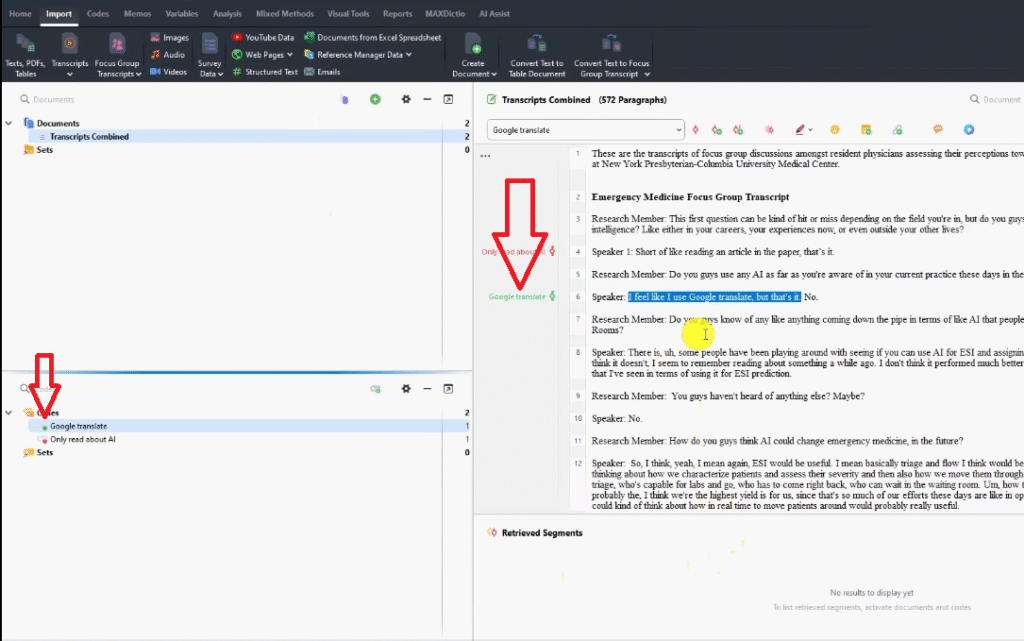Screen dimensions: 1024x641
Task: Click the new code icon in Codes panel
Action: click(x=375, y=388)
